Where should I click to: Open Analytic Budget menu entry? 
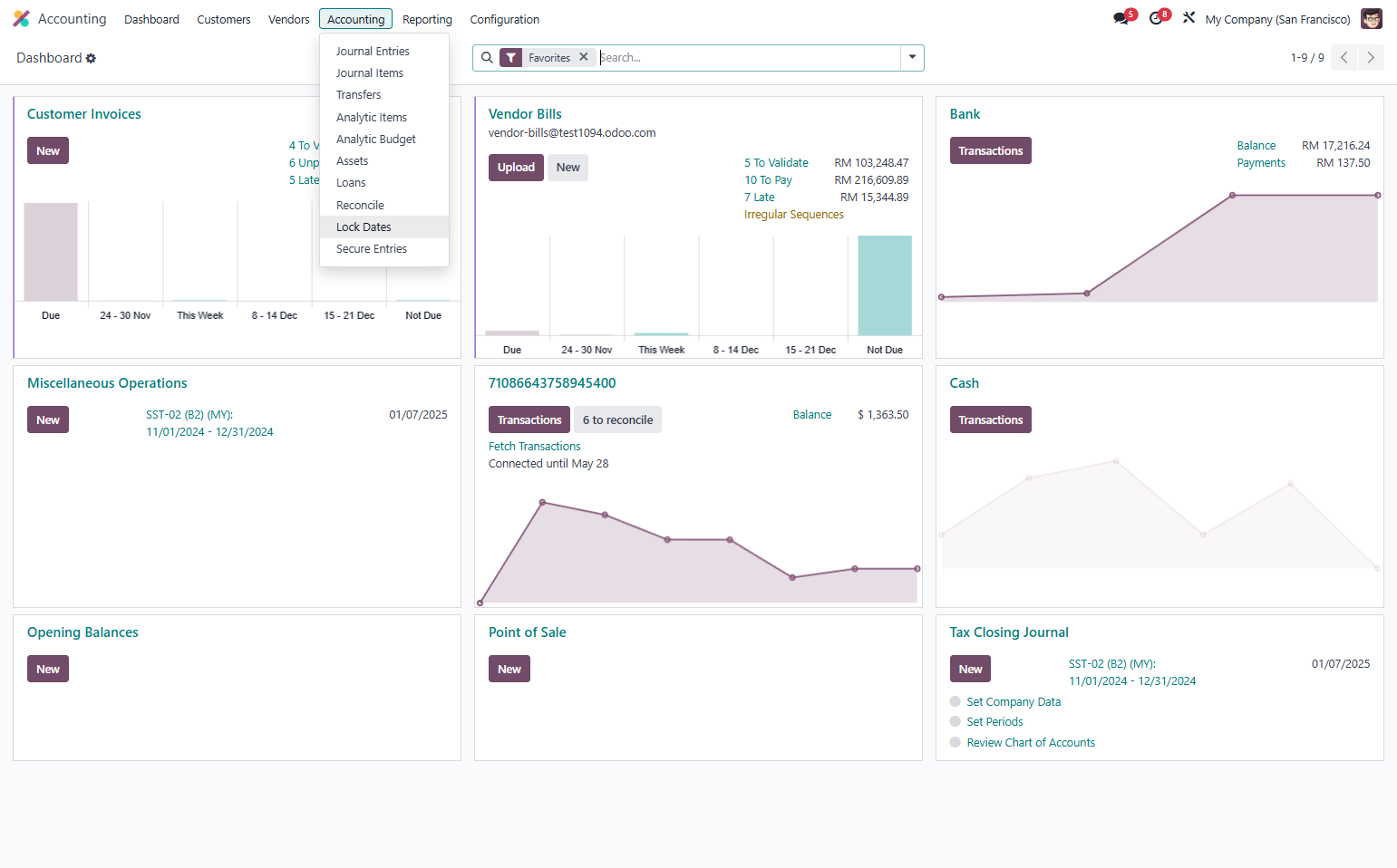pos(384,140)
